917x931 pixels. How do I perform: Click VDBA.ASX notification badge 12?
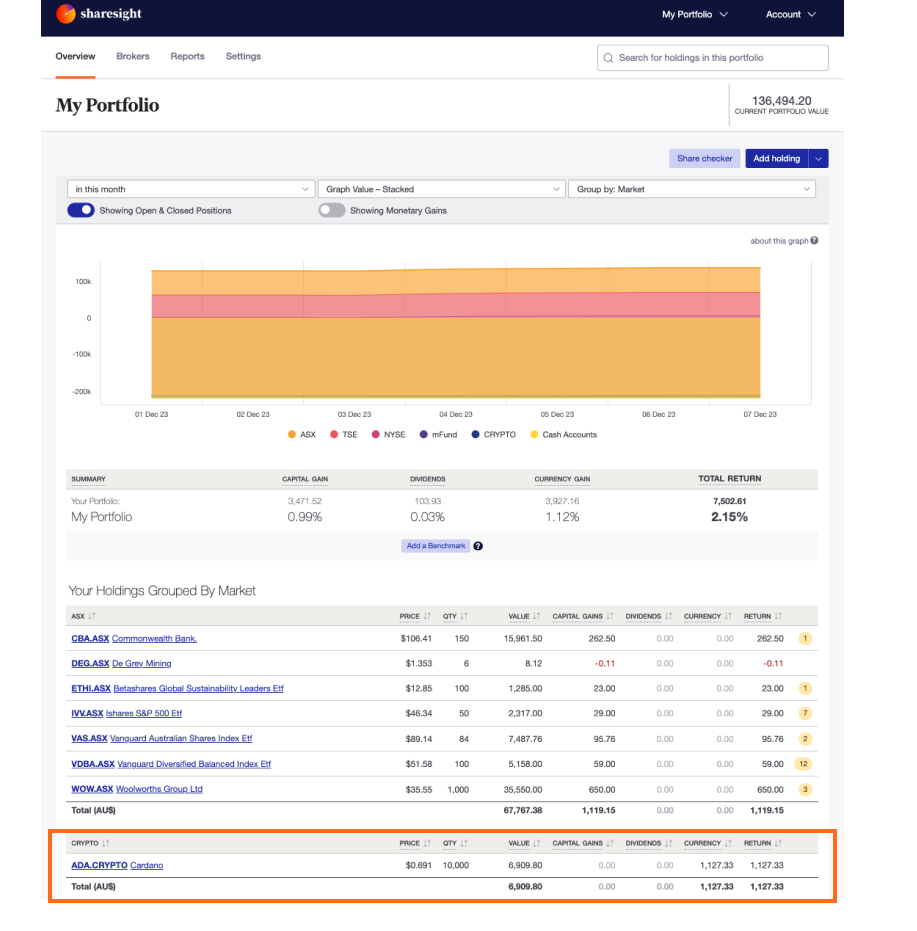[803, 764]
